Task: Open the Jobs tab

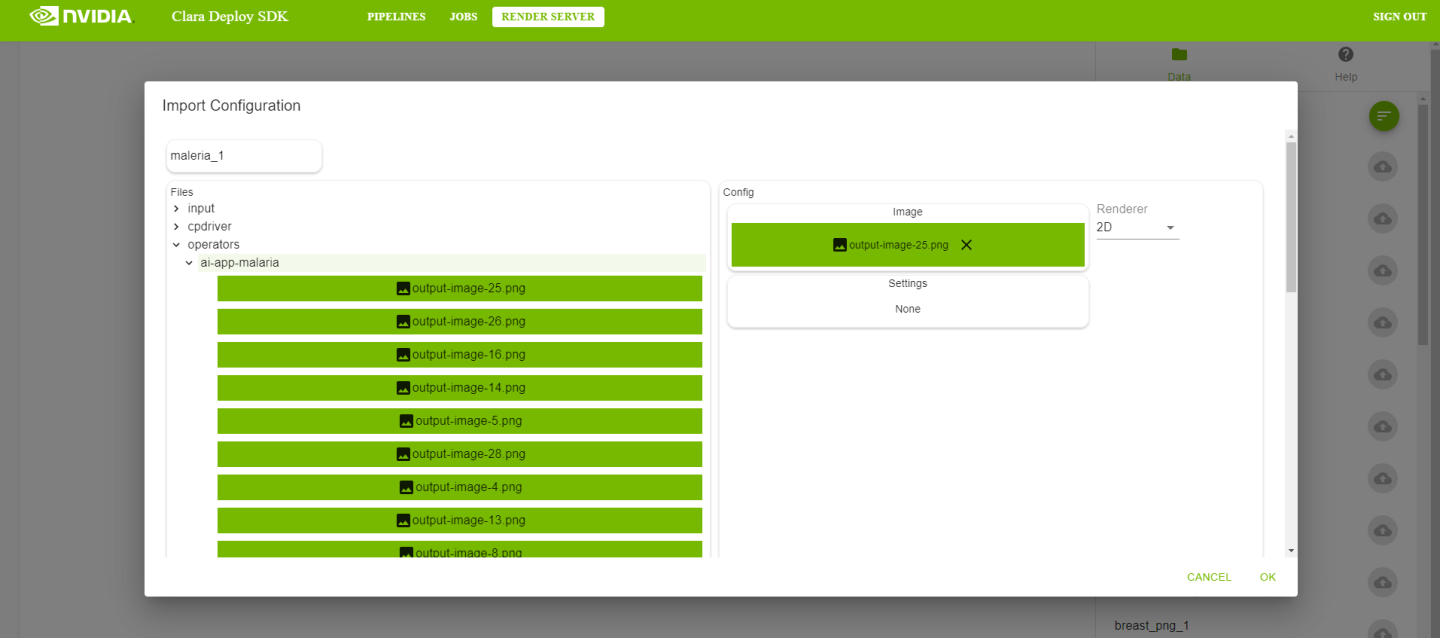Action: coord(463,17)
